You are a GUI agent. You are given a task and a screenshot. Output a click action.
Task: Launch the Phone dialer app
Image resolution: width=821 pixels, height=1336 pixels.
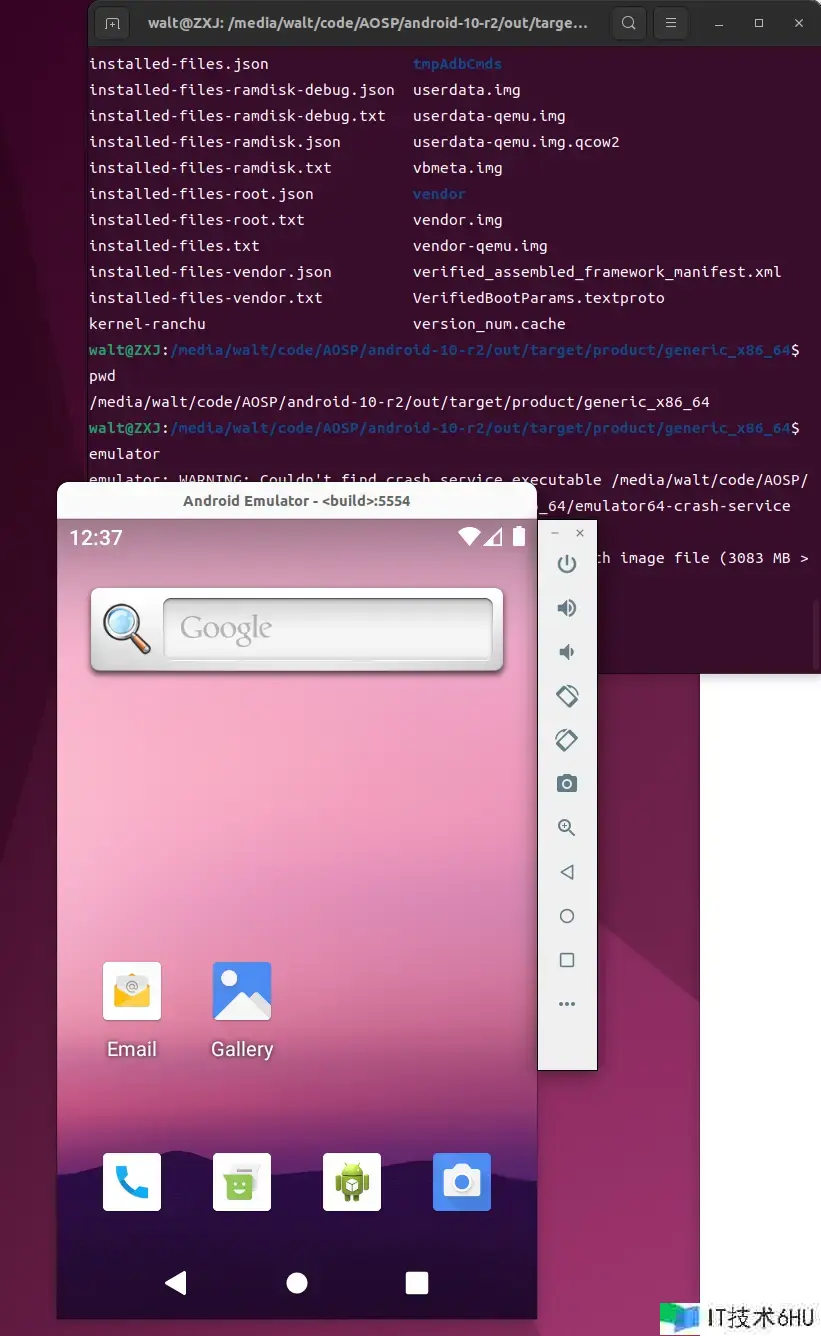point(132,1182)
